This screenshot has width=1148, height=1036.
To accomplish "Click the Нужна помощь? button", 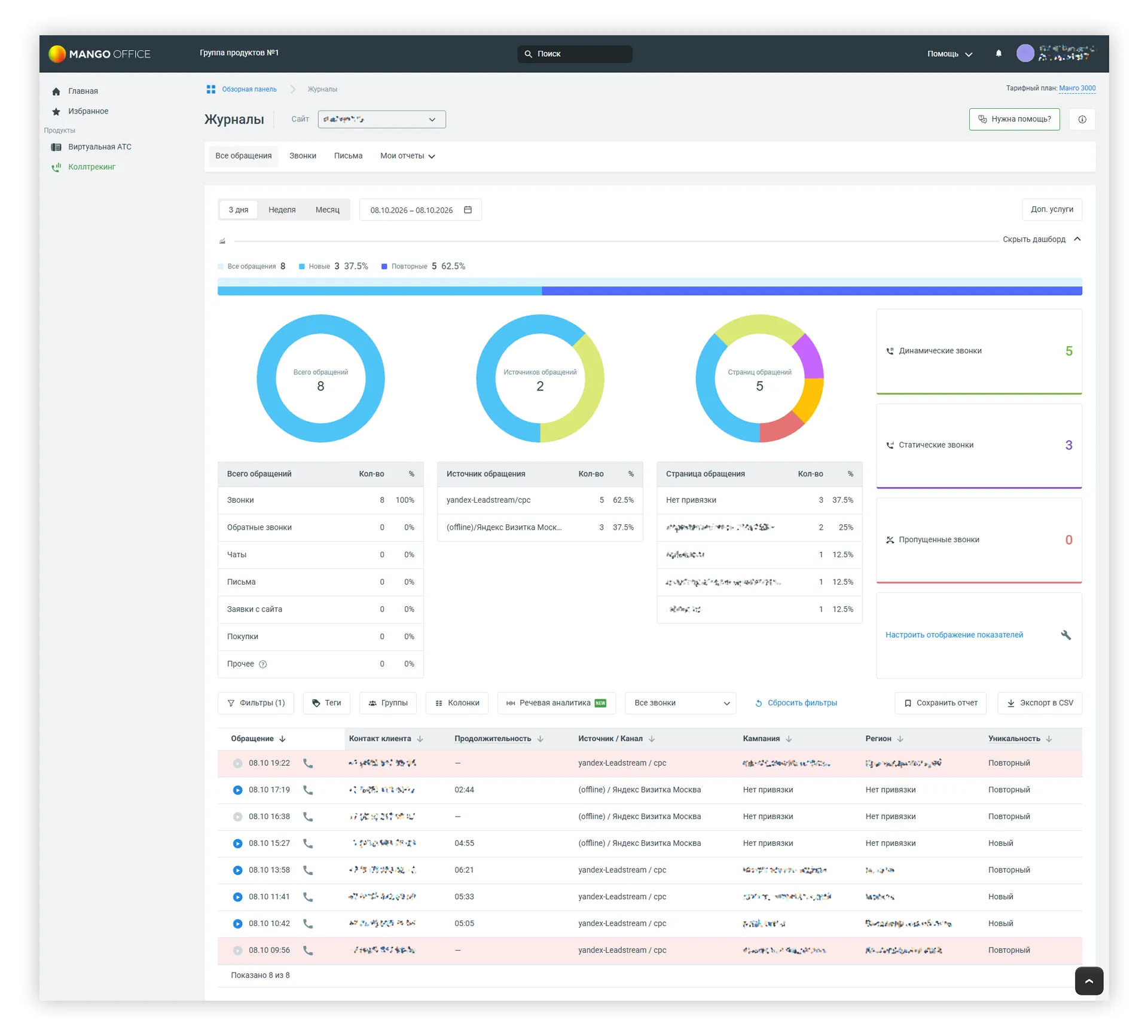I will pos(1014,119).
